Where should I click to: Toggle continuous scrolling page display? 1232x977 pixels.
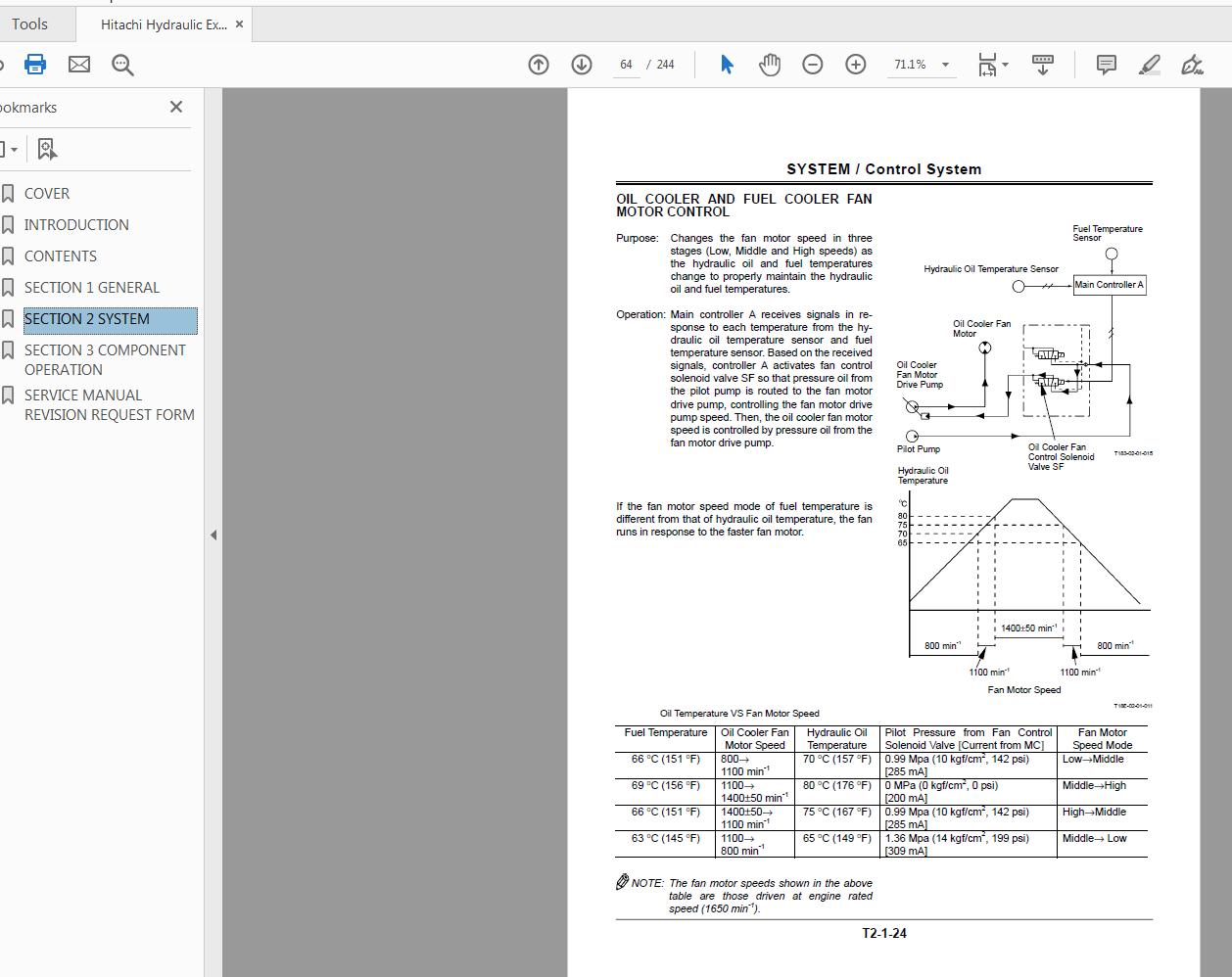[x=1042, y=65]
